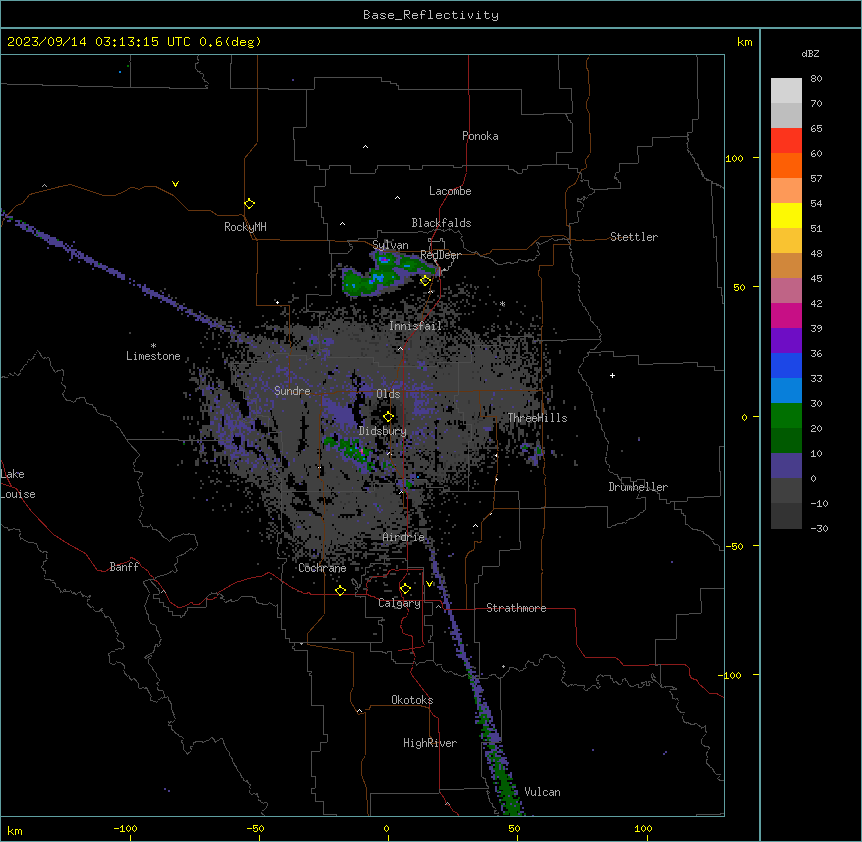Click the red 60-65 dBZ legend swatch
Image resolution: width=862 pixels, height=842 pixels.
tap(786, 141)
